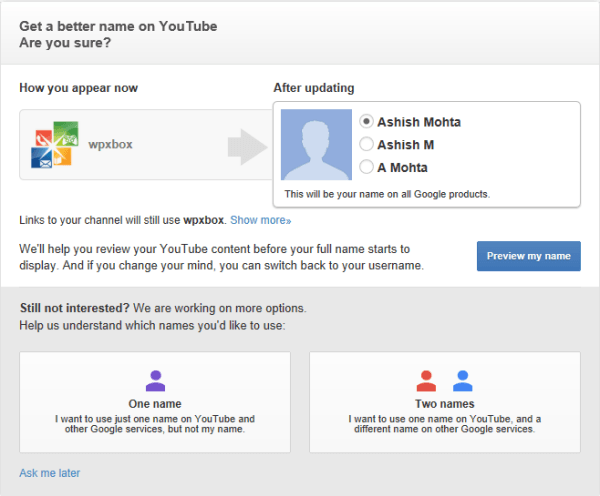Viewport: 600px width, 496px height.
Task: Click the 'After updating' label
Action: (x=314, y=88)
